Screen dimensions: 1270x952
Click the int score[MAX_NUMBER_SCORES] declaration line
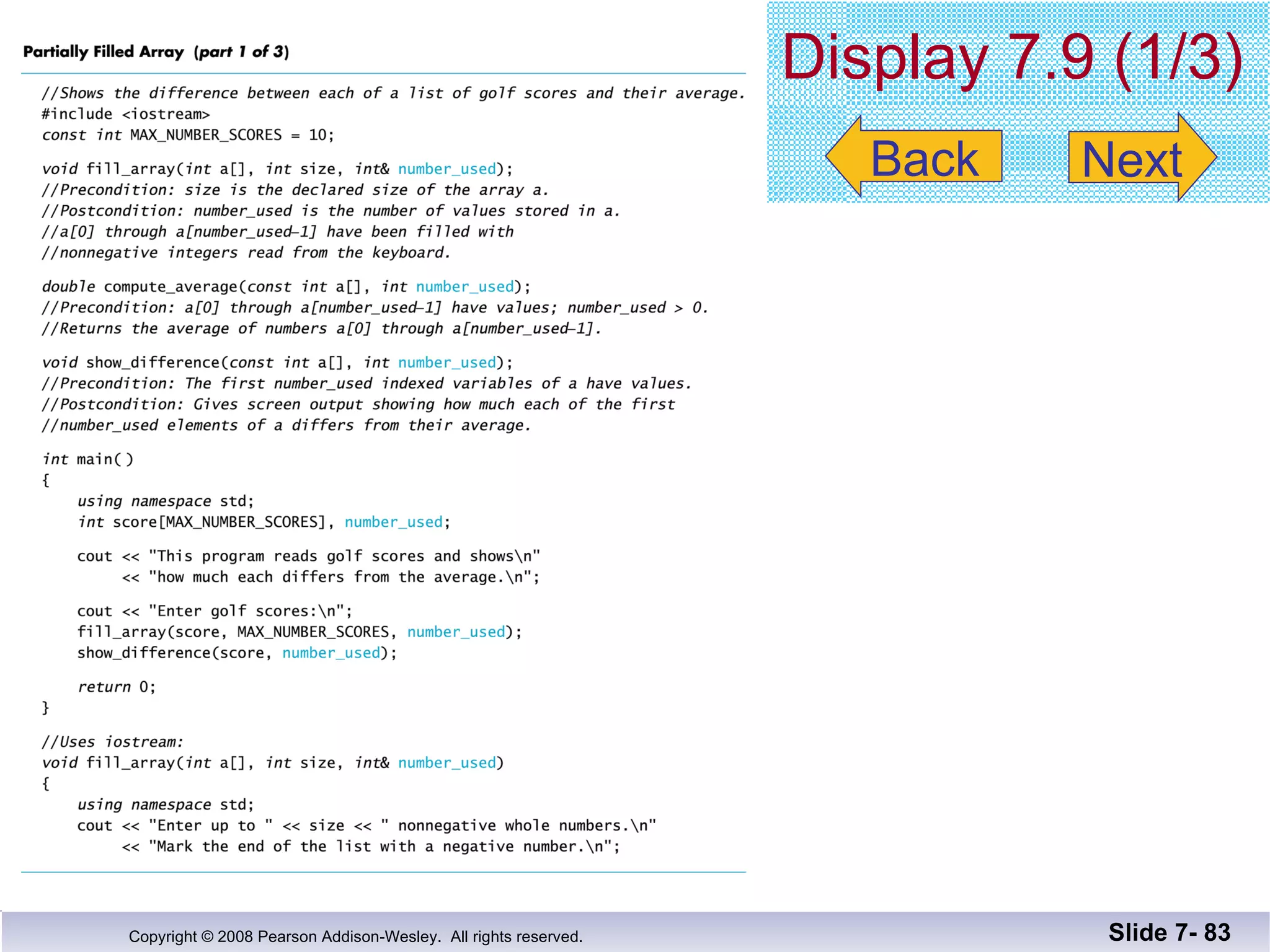[x=264, y=522]
